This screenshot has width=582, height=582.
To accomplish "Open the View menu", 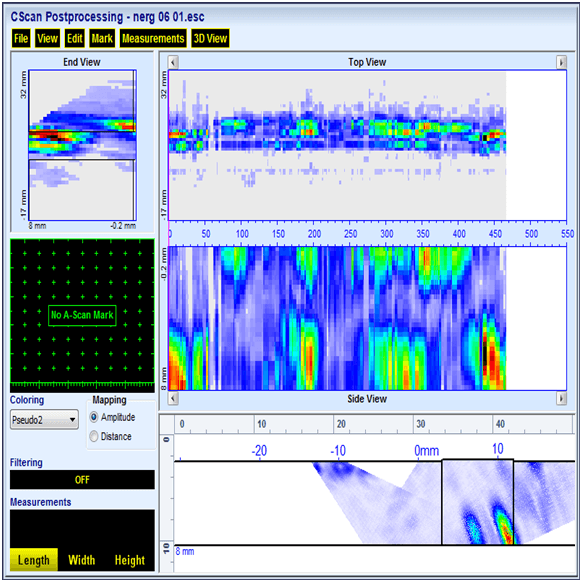I will pos(47,38).
